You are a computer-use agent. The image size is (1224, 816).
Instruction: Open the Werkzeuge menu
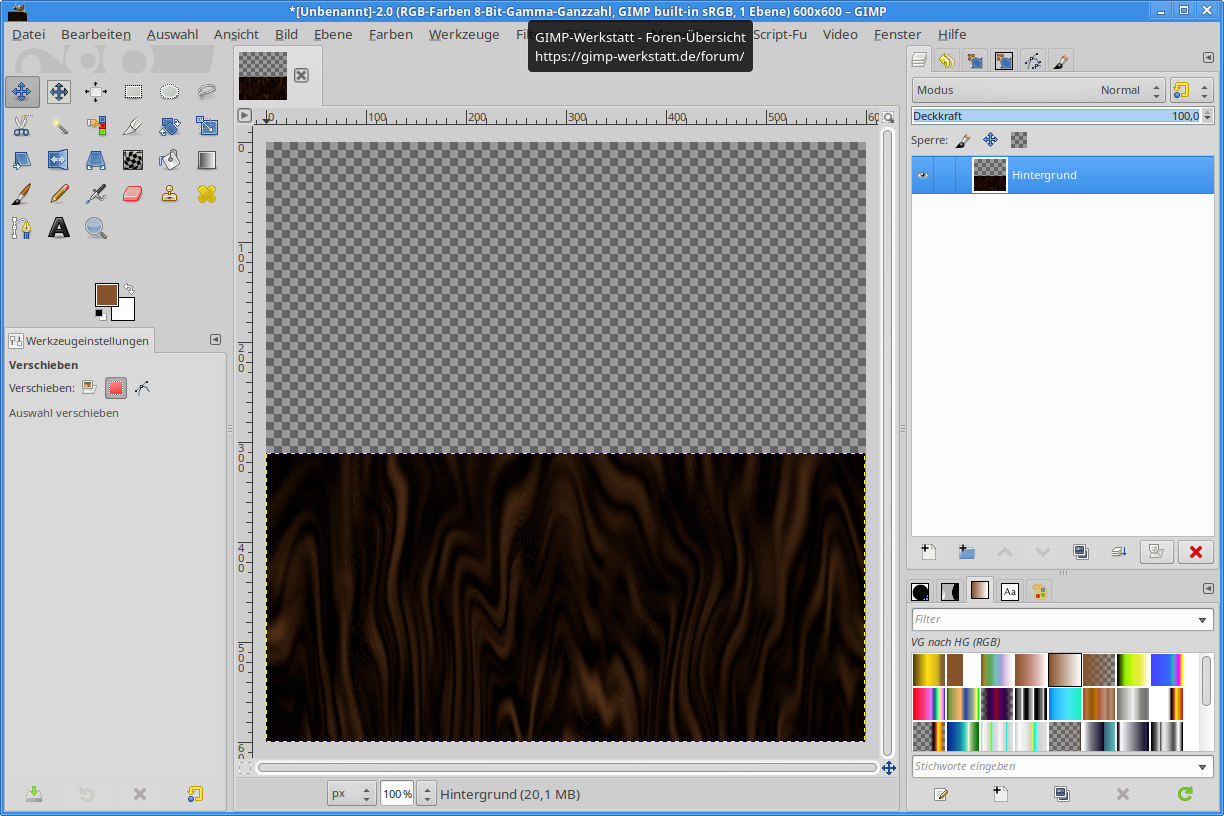point(463,34)
